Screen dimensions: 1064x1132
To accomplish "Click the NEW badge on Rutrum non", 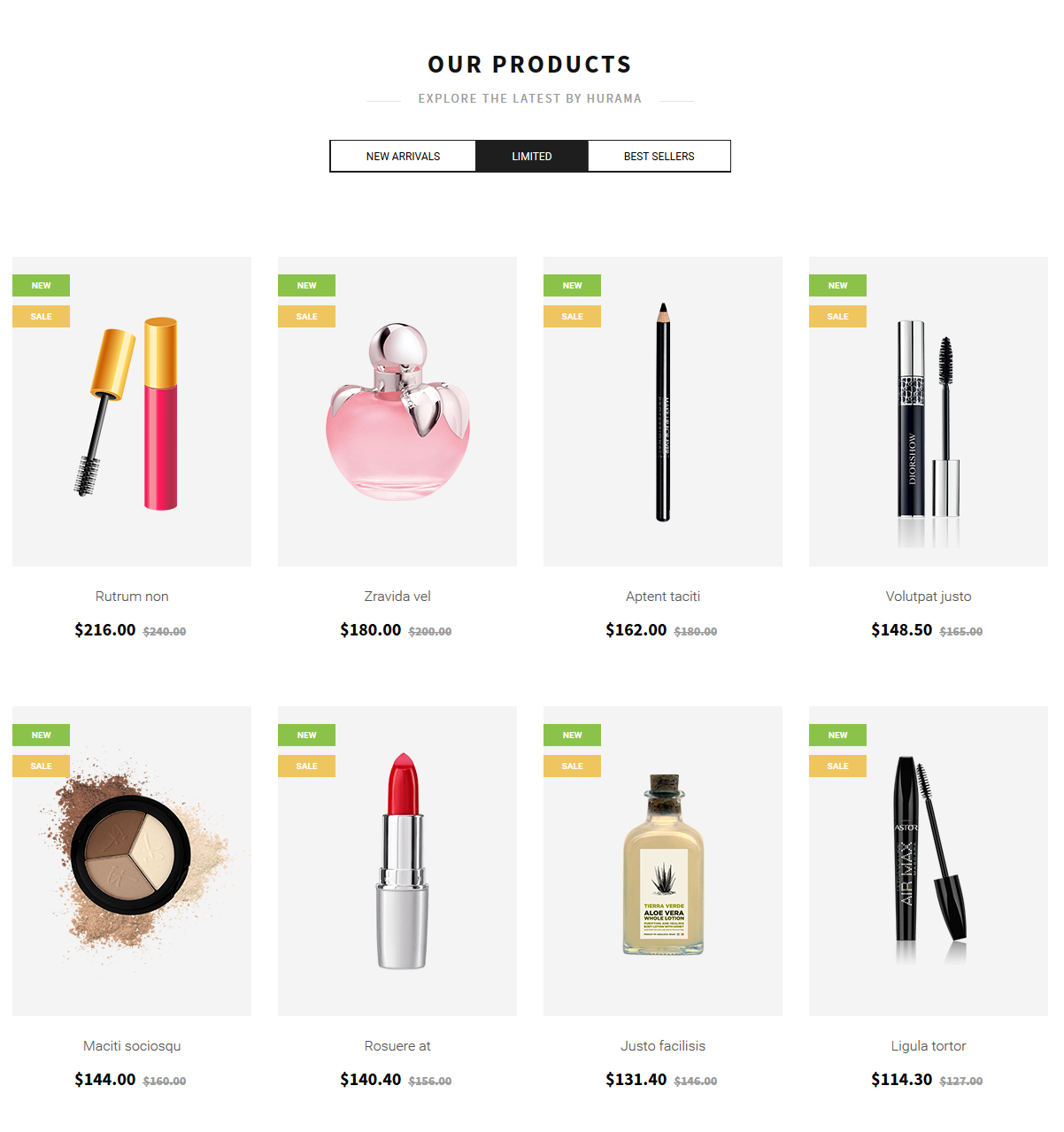I will pos(41,286).
